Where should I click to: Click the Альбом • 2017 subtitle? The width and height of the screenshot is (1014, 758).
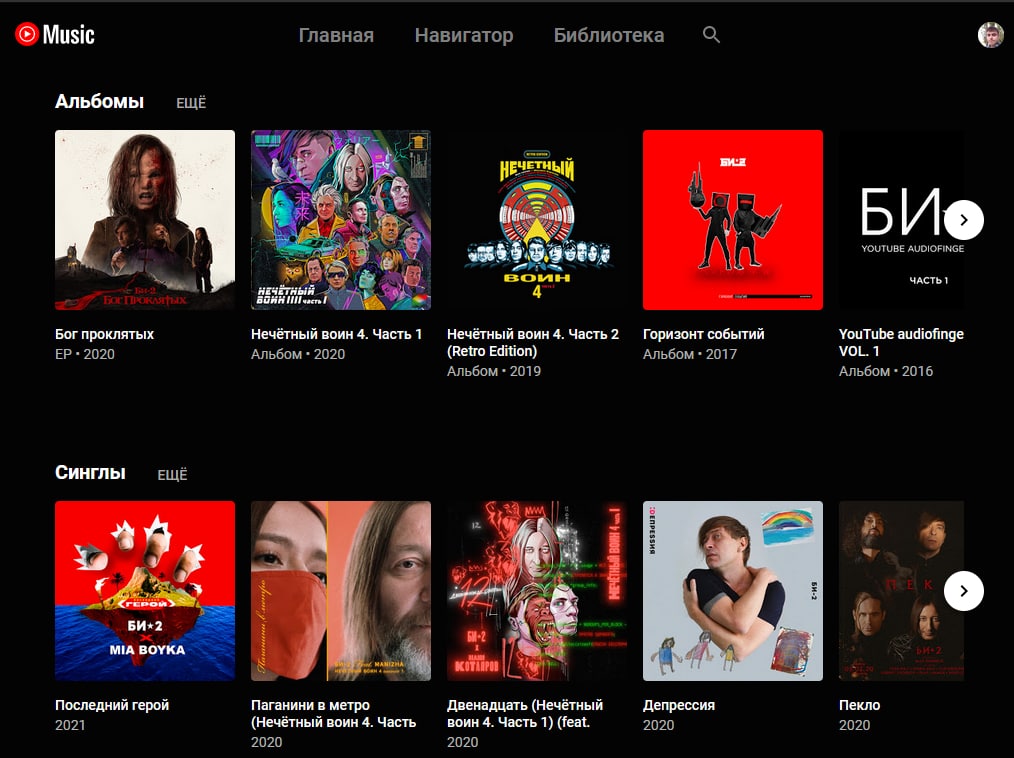pos(690,354)
